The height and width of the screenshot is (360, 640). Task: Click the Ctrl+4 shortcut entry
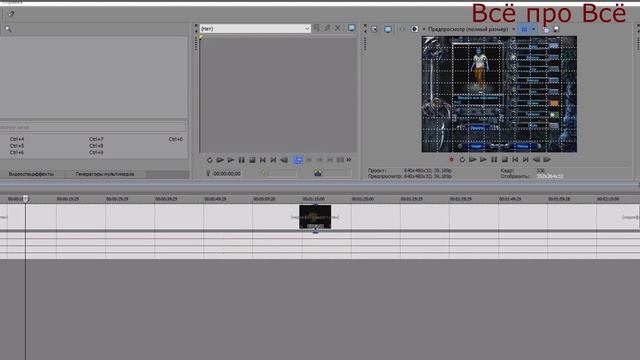pyautogui.click(x=17, y=139)
